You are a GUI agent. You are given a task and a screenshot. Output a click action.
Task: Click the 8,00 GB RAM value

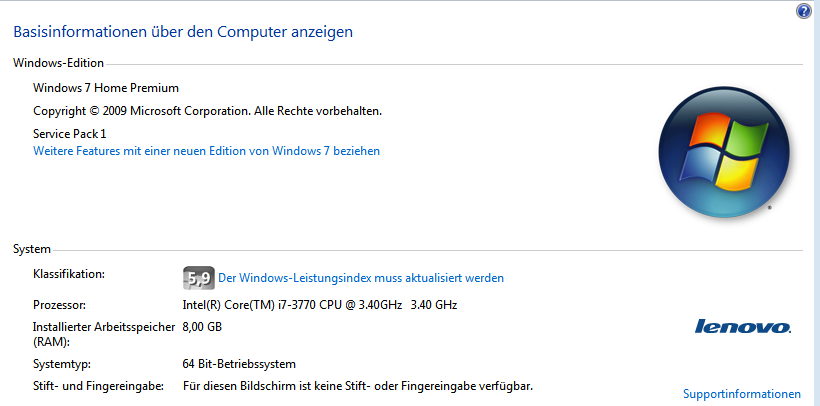click(202, 328)
